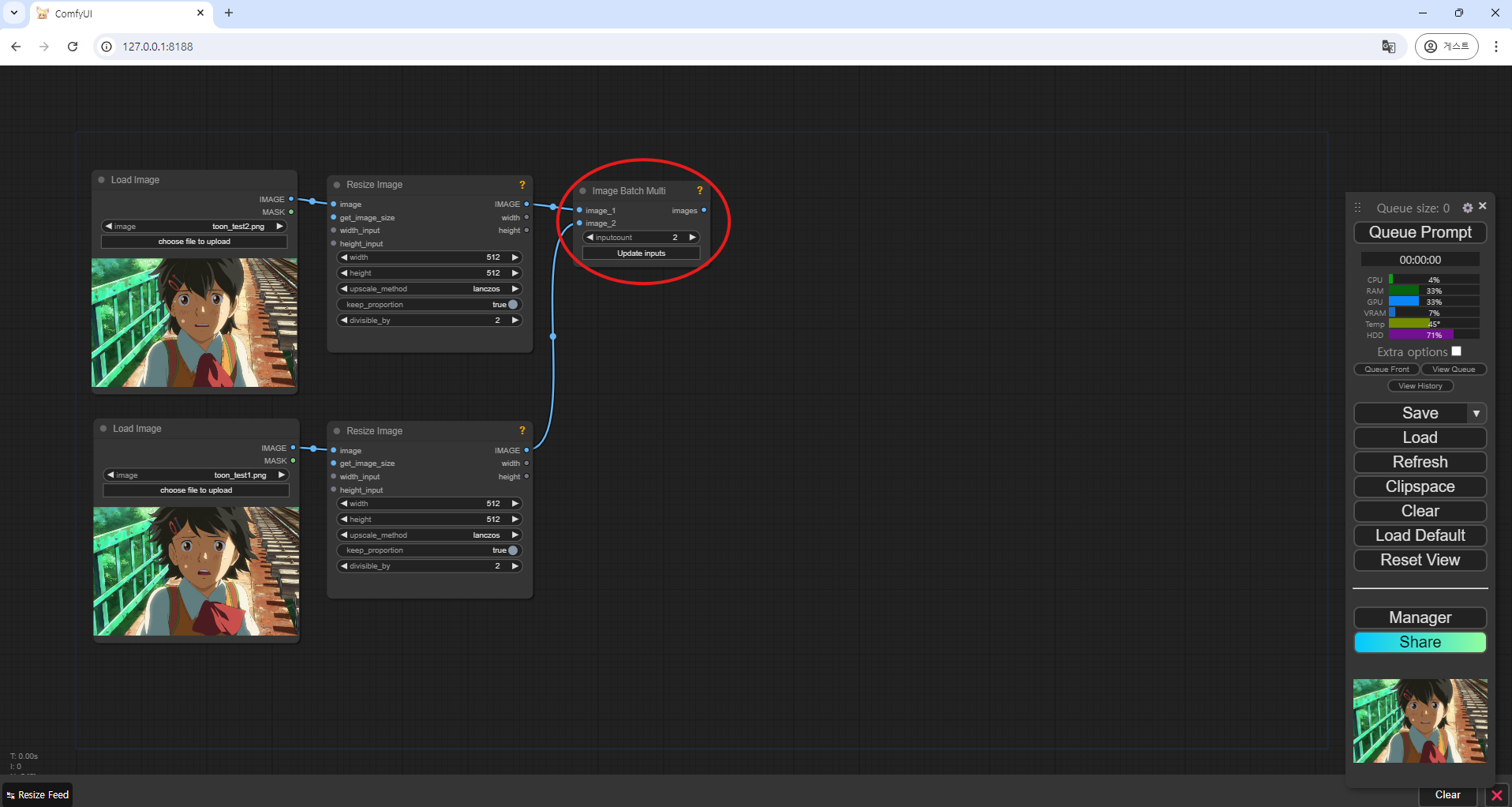This screenshot has height=807, width=1512.
Task: Enable the Extra options checkbox
Action: click(1457, 351)
